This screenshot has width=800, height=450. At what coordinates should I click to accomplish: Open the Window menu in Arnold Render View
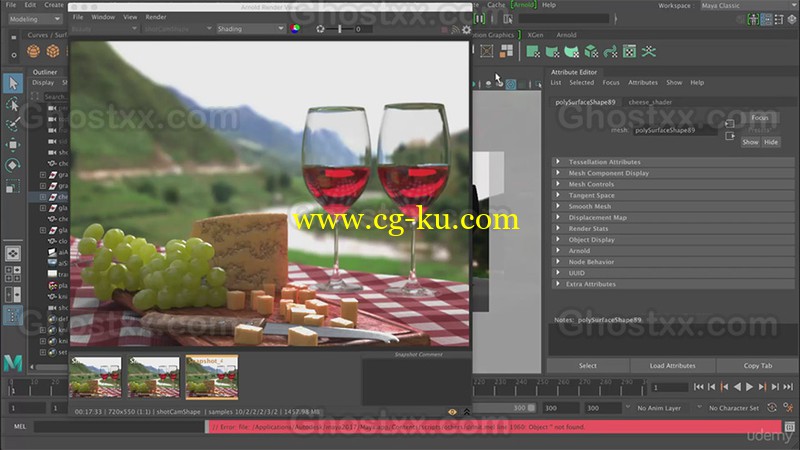103,17
